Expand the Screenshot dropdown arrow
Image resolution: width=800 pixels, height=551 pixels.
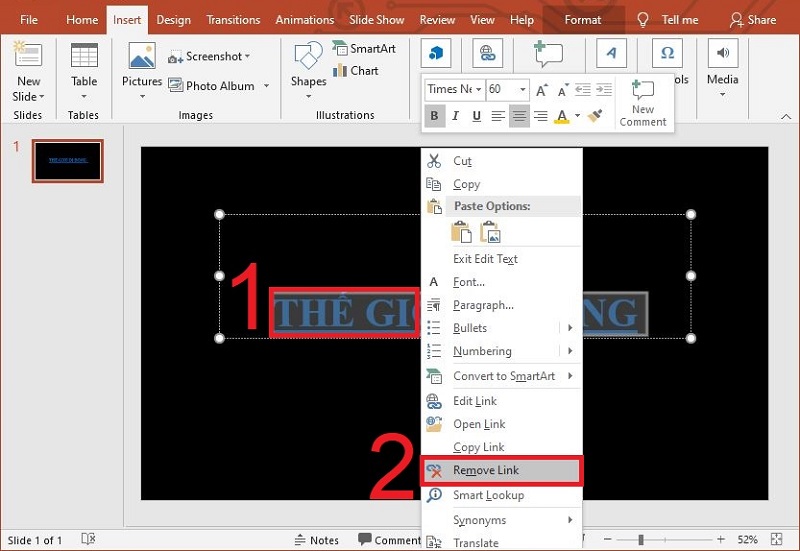[x=247, y=56]
